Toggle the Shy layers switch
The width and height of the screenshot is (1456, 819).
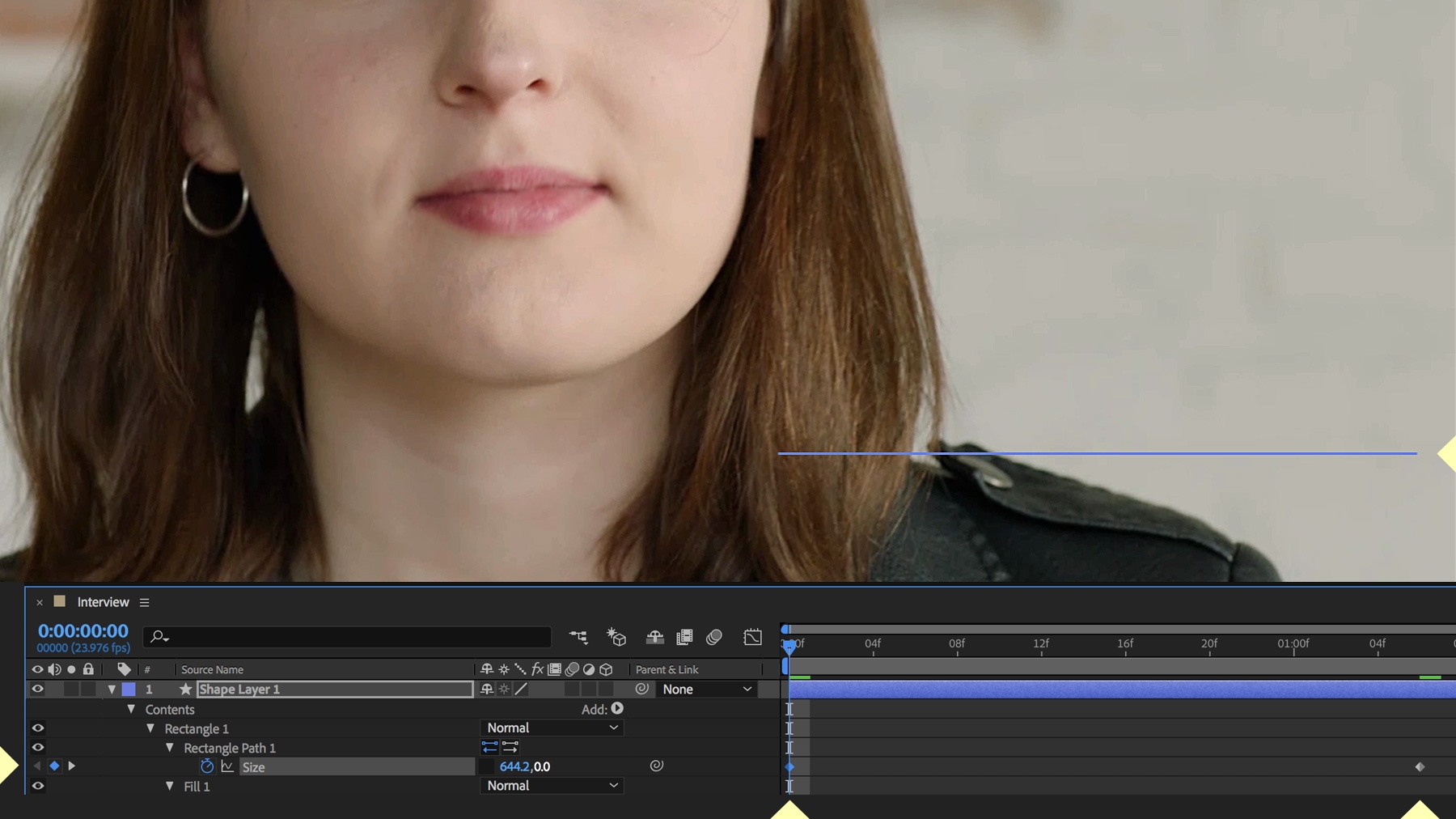coord(655,638)
